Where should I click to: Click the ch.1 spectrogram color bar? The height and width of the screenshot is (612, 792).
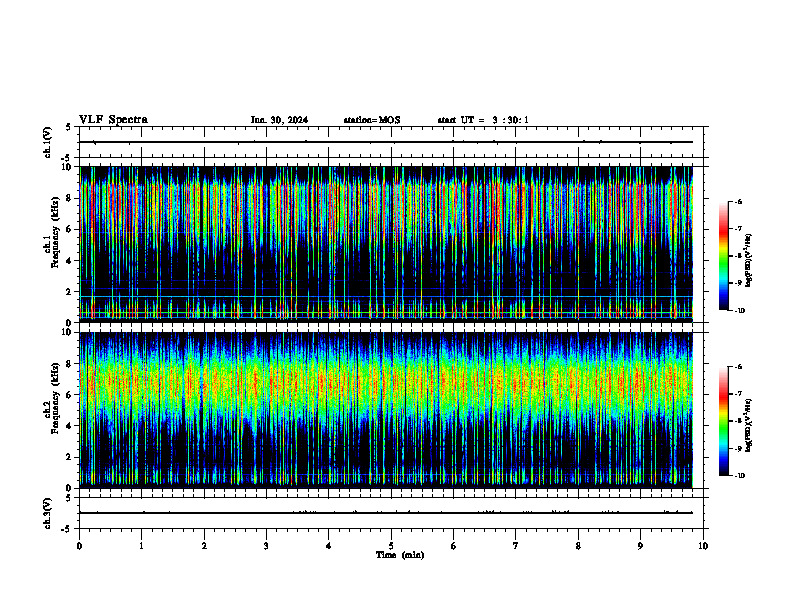click(x=723, y=256)
